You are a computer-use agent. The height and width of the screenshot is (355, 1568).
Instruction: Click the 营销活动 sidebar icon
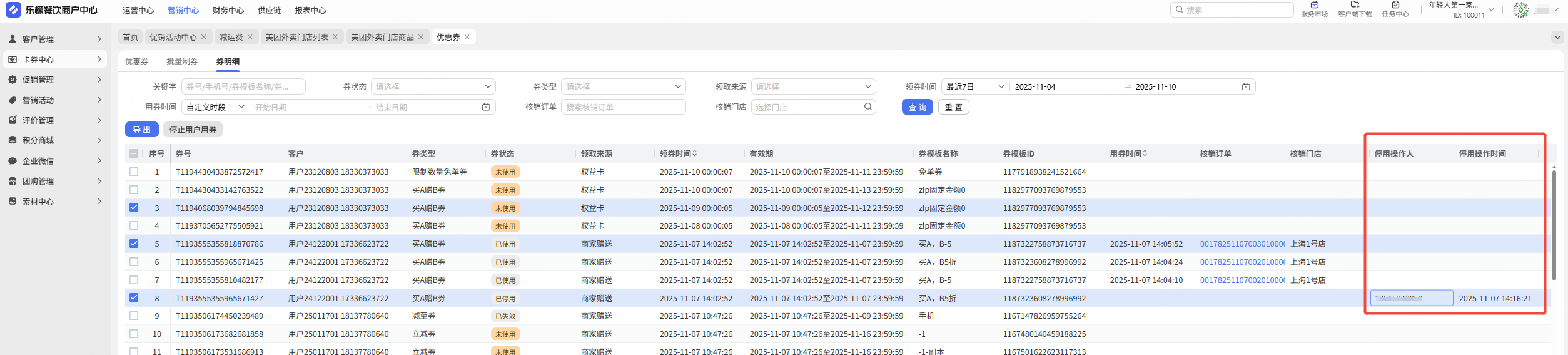tap(13, 100)
